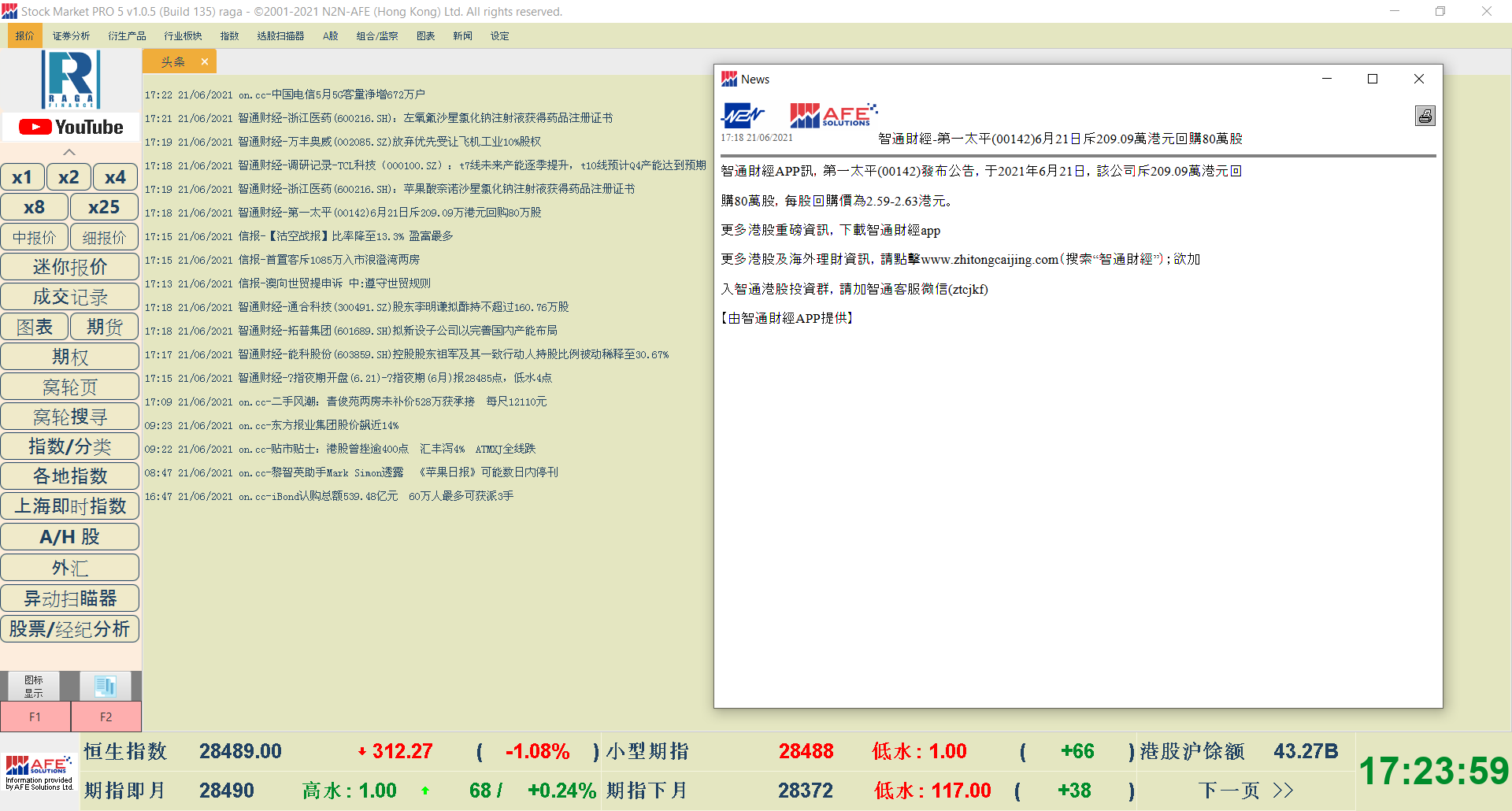Open the 17:22 中国电信 5G news headline
Screen dimensions: 1512x811
(331, 94)
